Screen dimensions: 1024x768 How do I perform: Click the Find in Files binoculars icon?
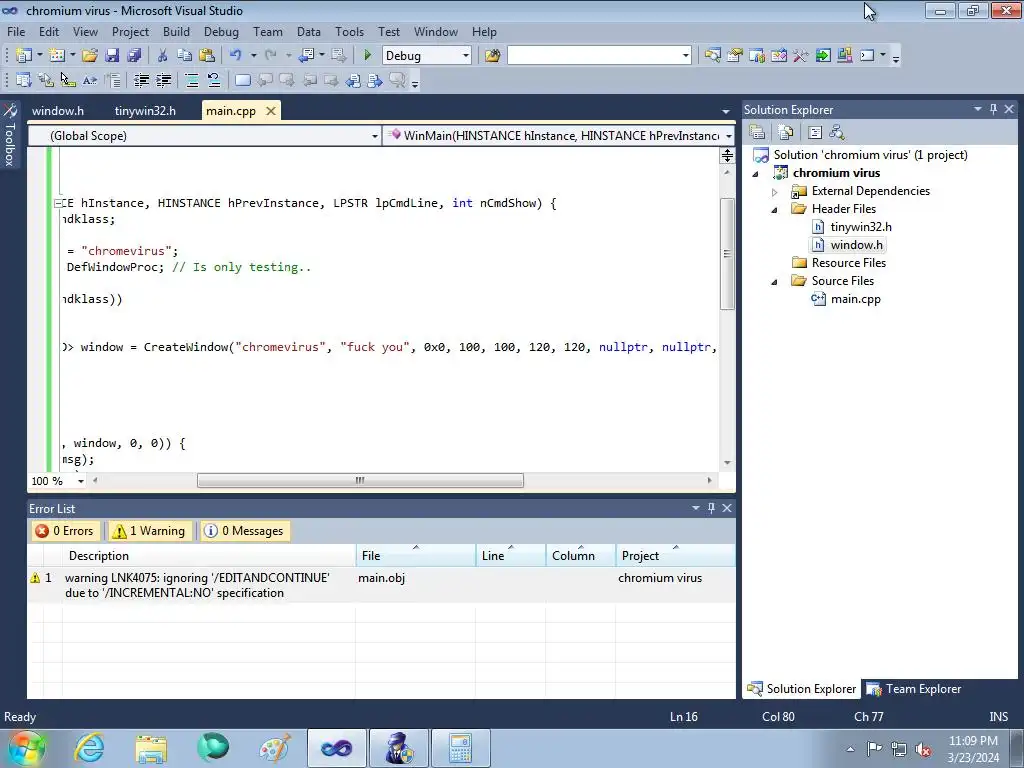pos(492,56)
